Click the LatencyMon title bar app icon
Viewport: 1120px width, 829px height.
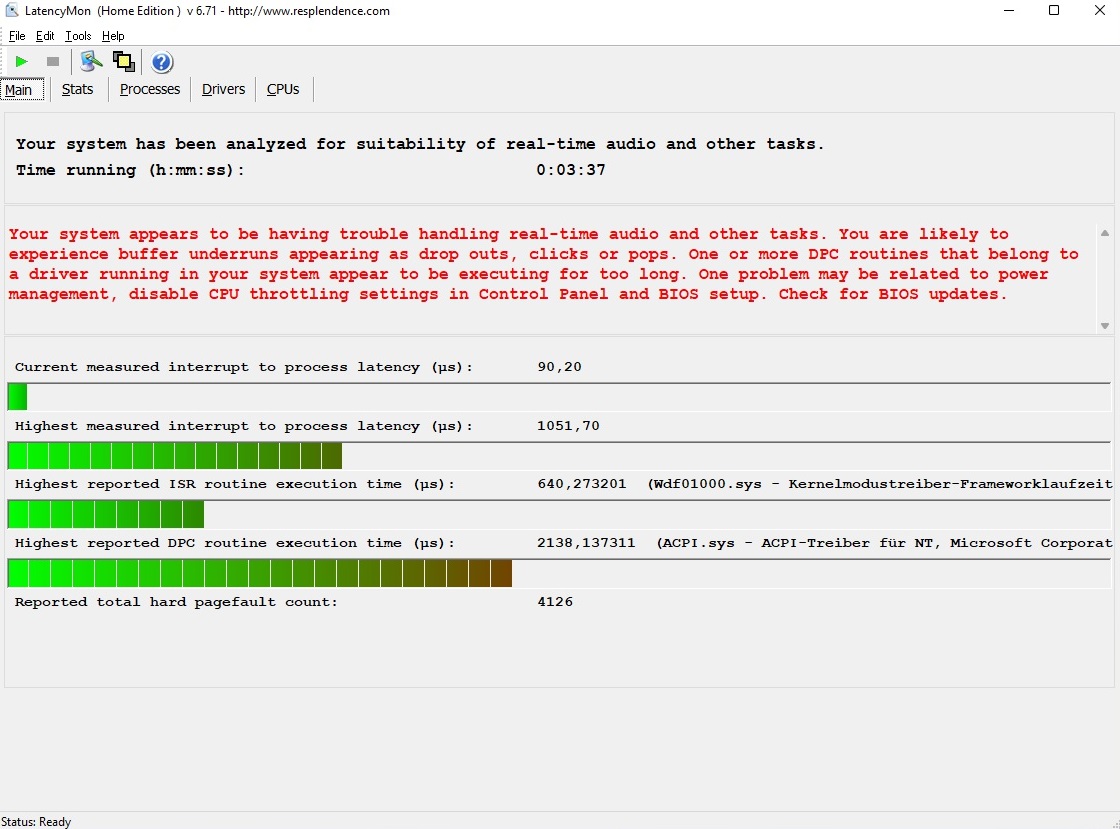point(11,11)
